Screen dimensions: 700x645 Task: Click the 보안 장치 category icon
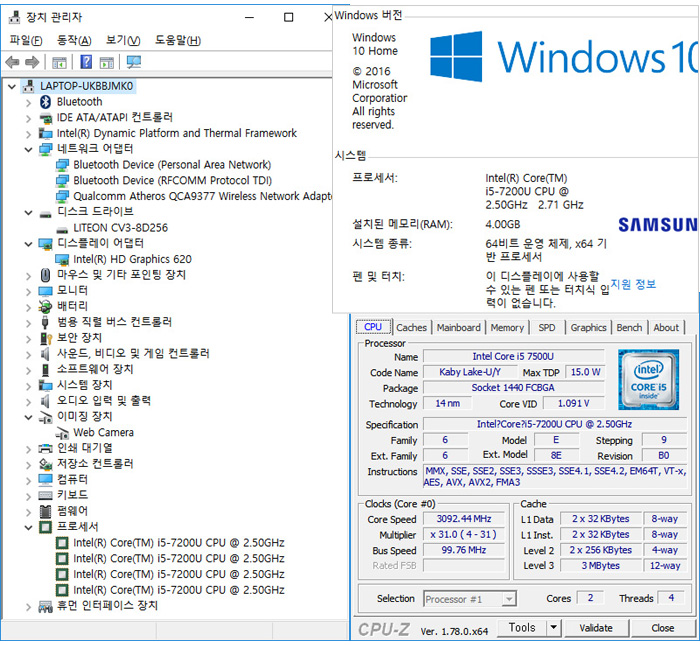point(46,338)
